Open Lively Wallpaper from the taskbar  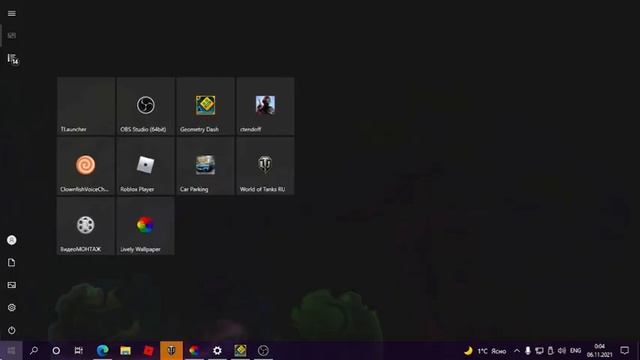pos(194,350)
